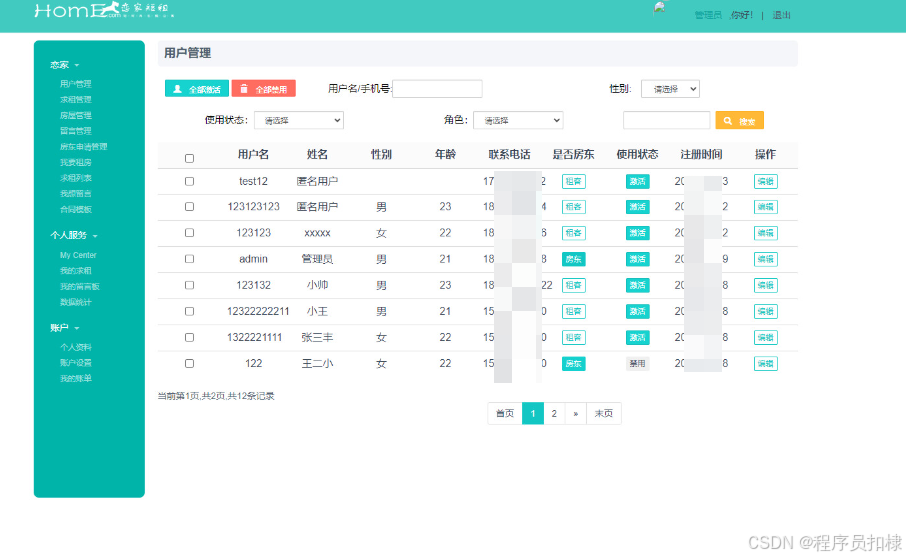The height and width of the screenshot is (558, 906).
Task: Click the Home logo in header
Action: coord(104,10)
